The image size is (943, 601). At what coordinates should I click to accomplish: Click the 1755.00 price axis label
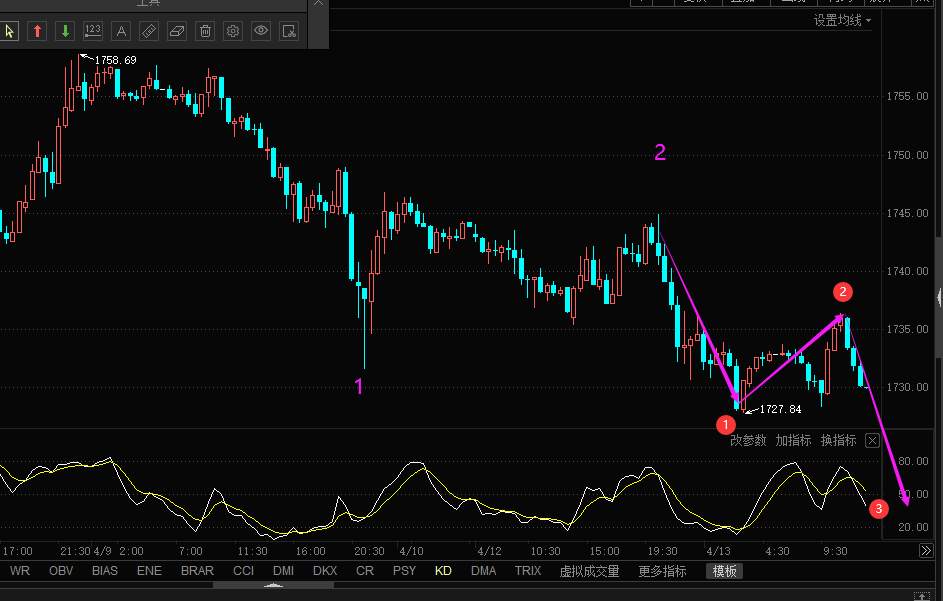point(908,96)
